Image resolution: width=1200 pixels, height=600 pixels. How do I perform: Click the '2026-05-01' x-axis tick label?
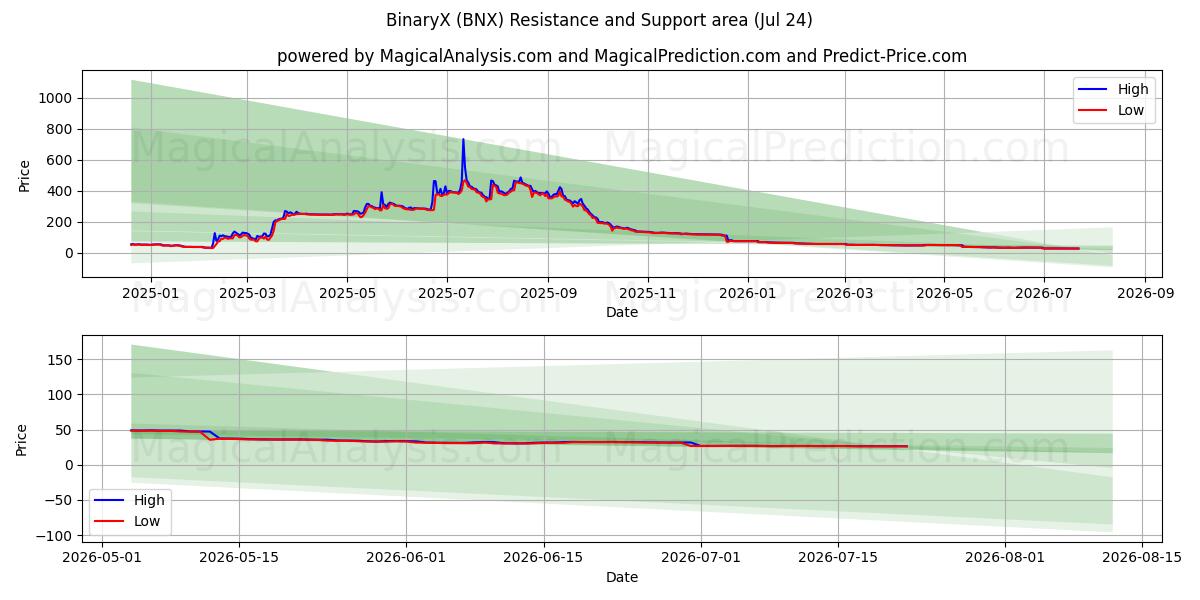click(x=102, y=558)
